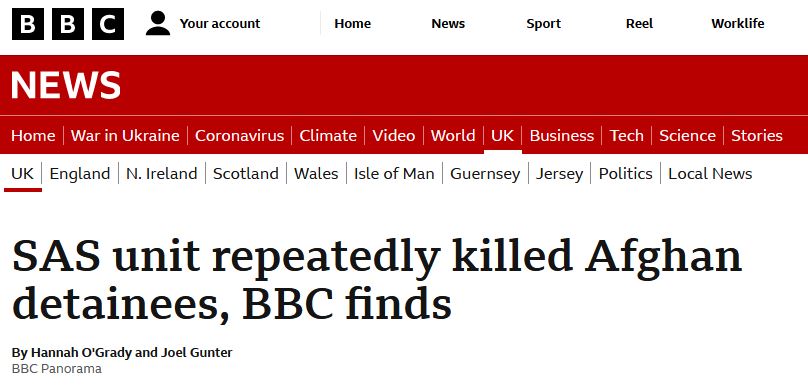This screenshot has width=808, height=385.
Task: Select Coronavirus news section
Action: 239,136
